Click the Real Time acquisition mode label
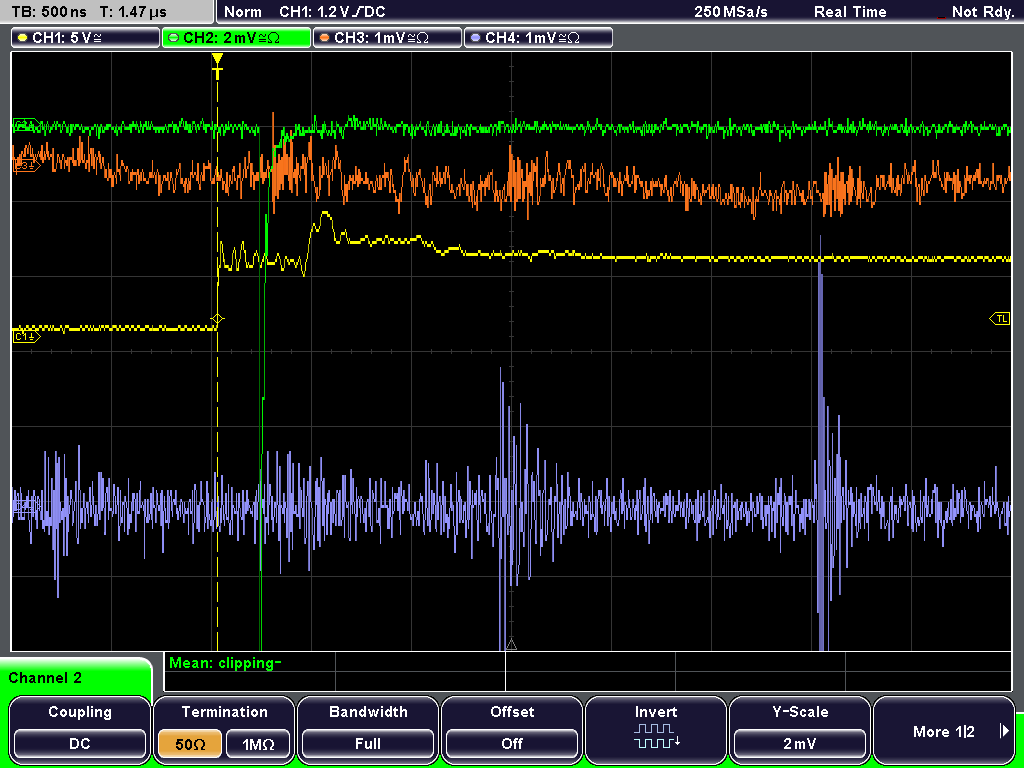 (x=850, y=12)
